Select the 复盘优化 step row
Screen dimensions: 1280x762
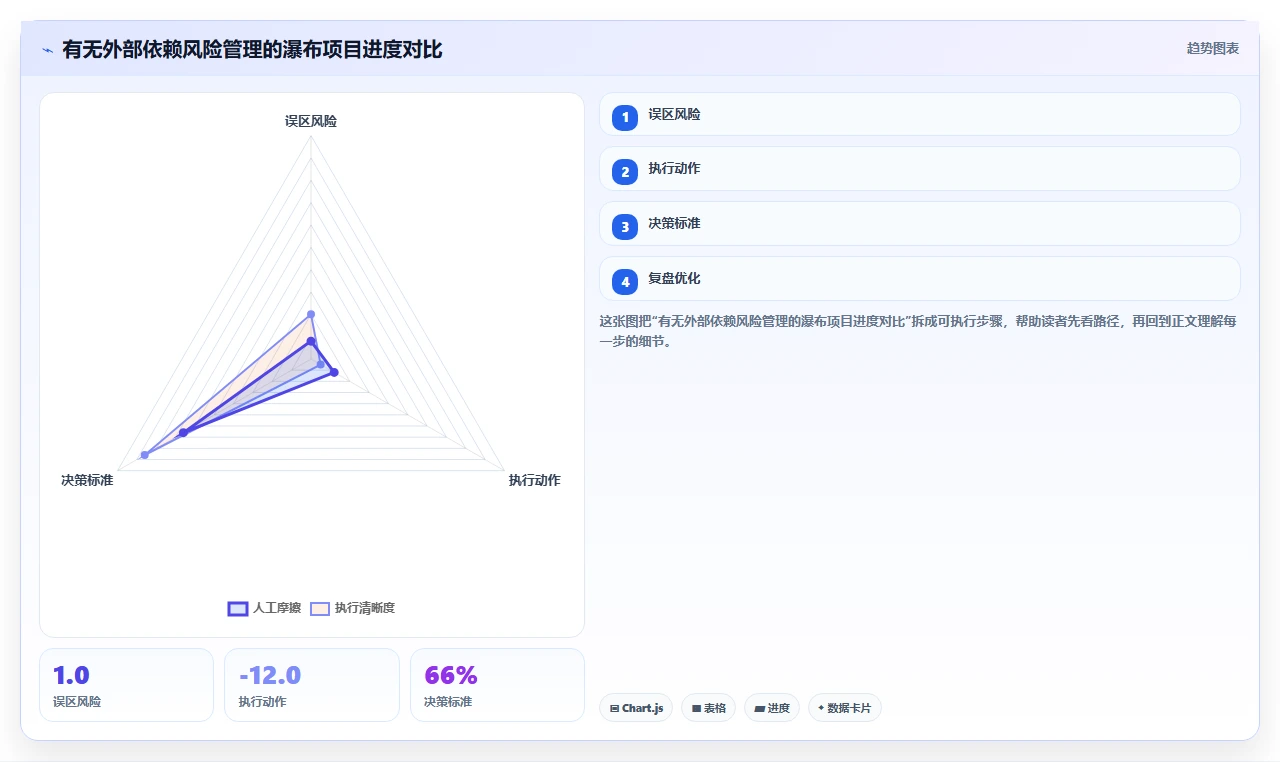[x=919, y=279]
